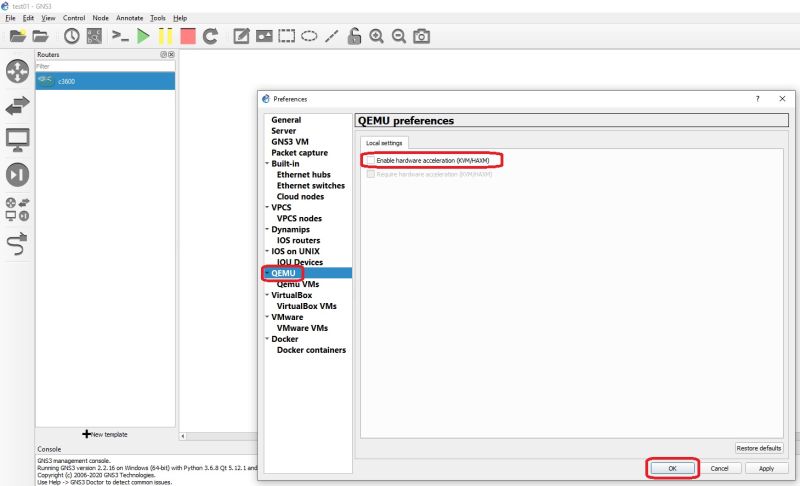Viewport: 800px width, 486px height.
Task: Open the Control menu
Action: (x=74, y=18)
